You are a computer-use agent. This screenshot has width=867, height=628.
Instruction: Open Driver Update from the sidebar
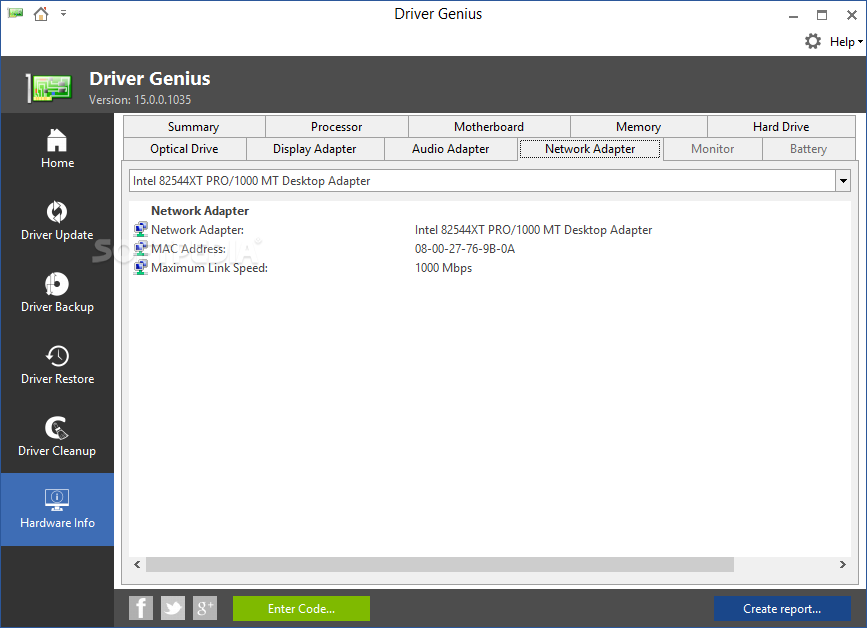(57, 221)
